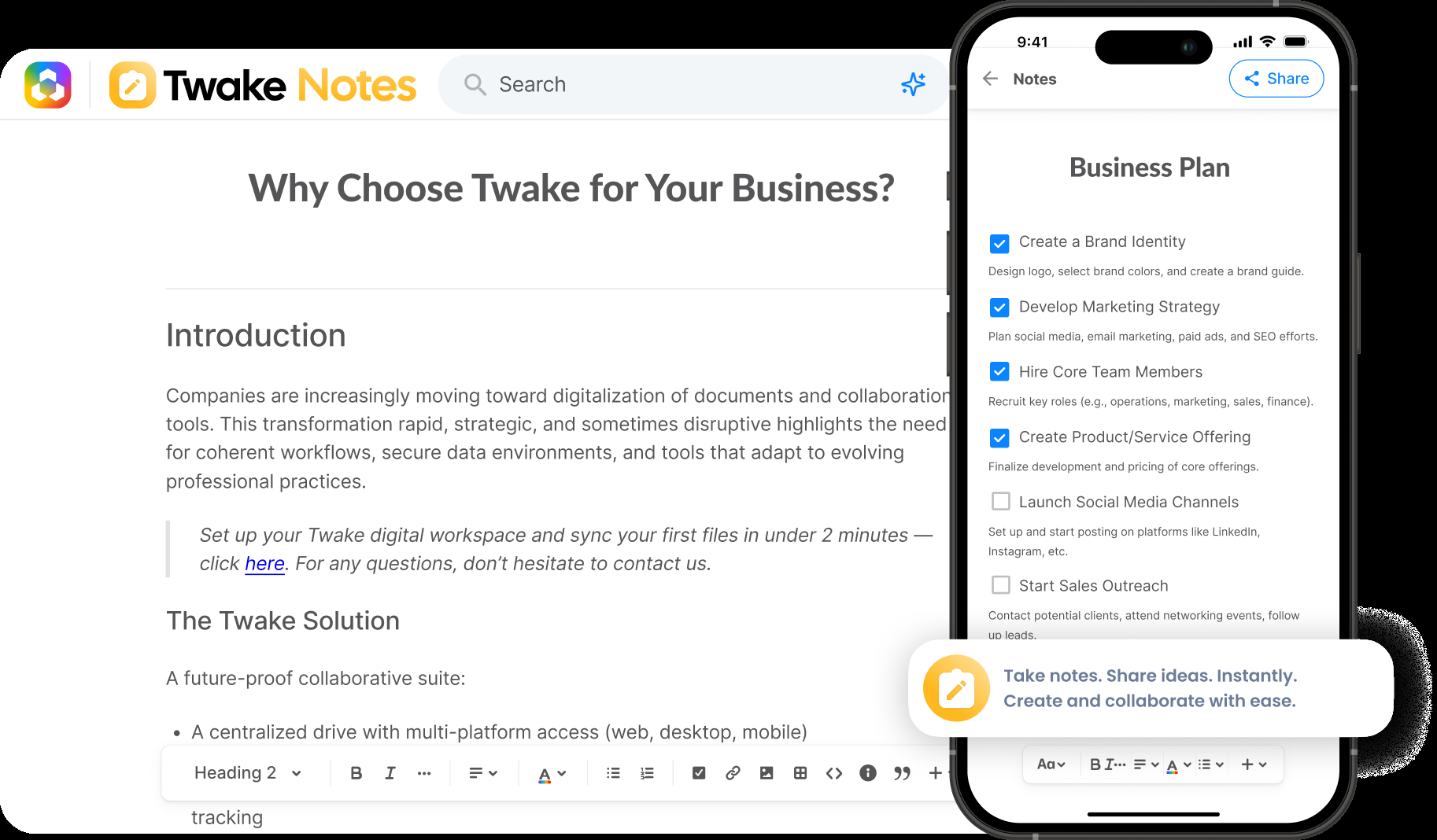1437x840 pixels.
Task: Check 'Launch Social Media Channels' task
Action: [x=1000, y=502]
